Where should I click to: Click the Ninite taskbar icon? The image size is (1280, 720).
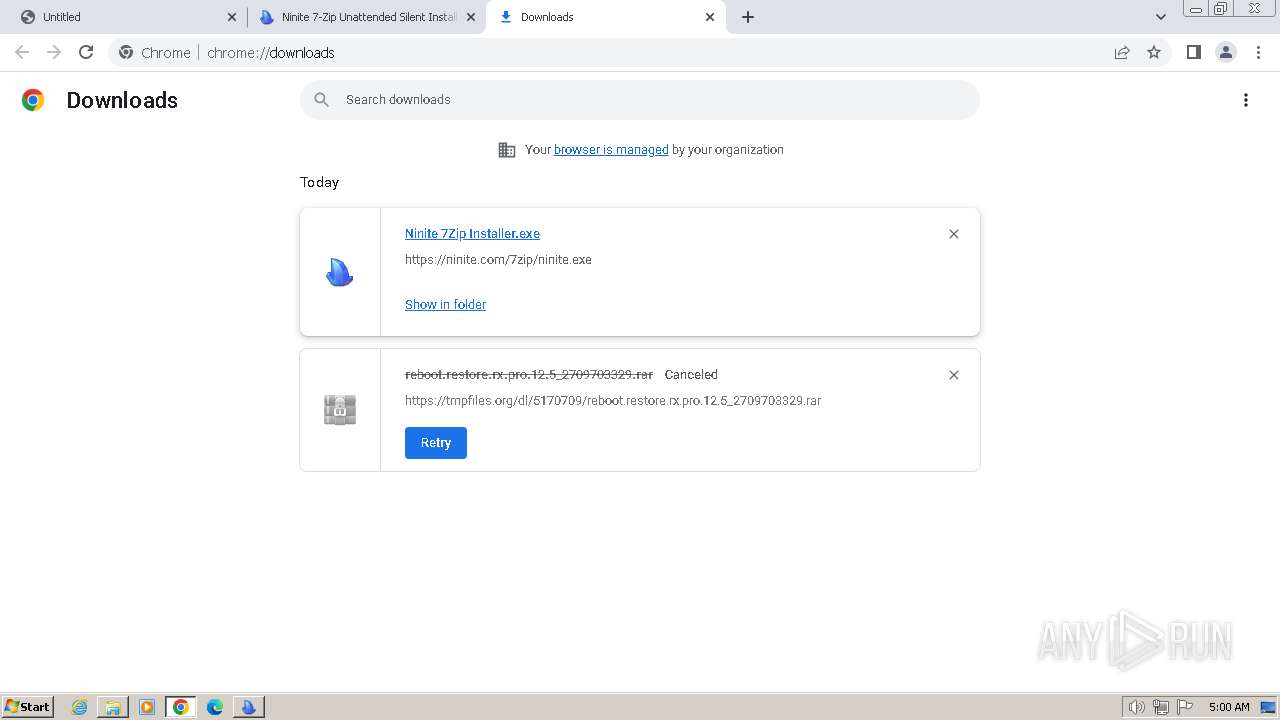[x=249, y=707]
